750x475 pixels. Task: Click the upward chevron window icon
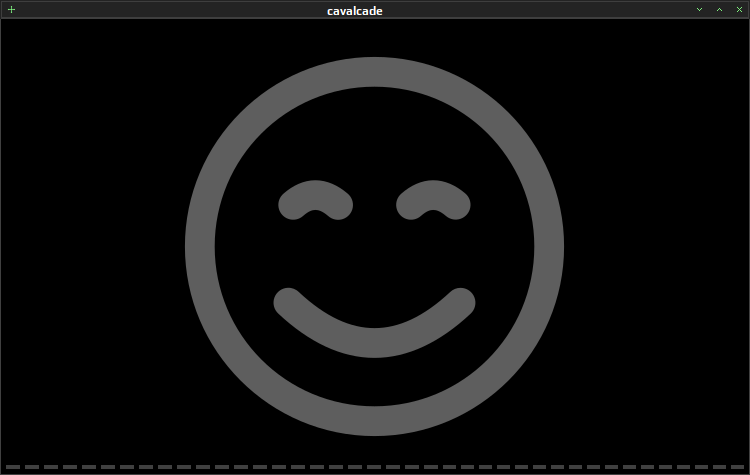719,10
